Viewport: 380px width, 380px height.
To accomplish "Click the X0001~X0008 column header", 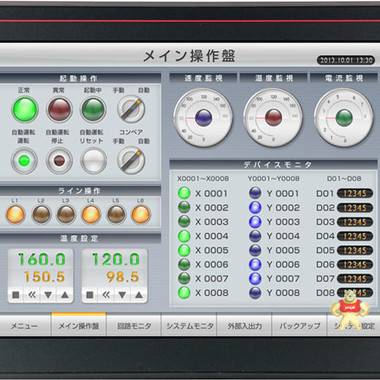I will pos(203,179).
